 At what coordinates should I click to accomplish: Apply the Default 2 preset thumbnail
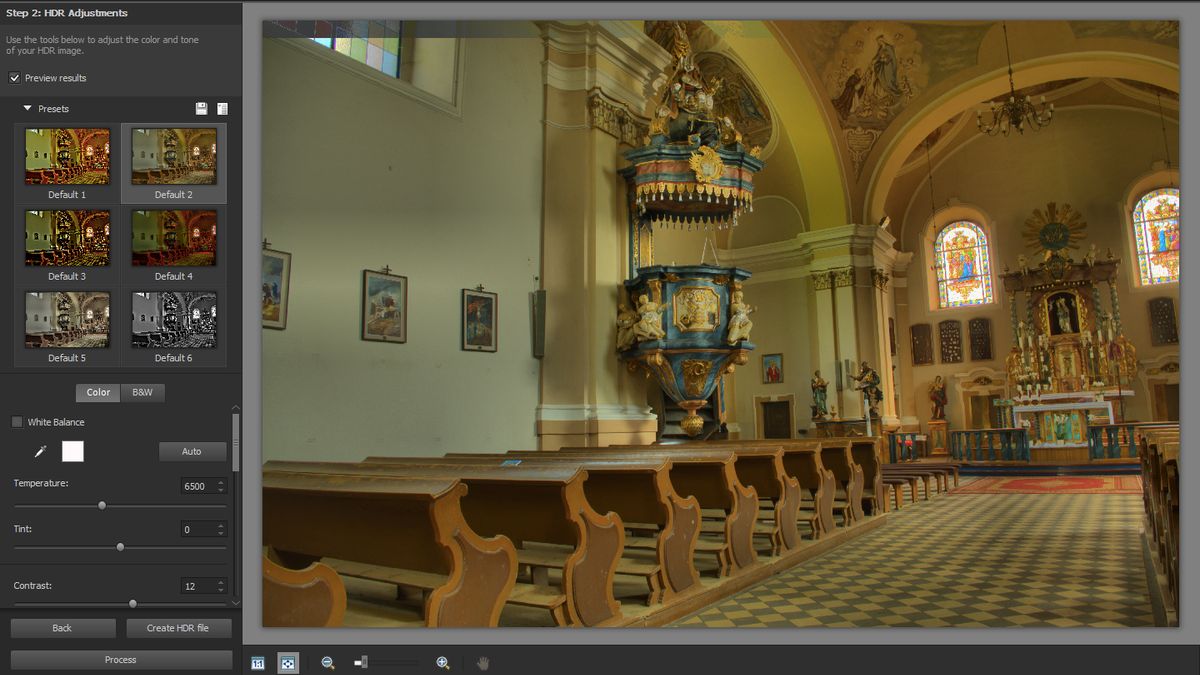[174, 157]
